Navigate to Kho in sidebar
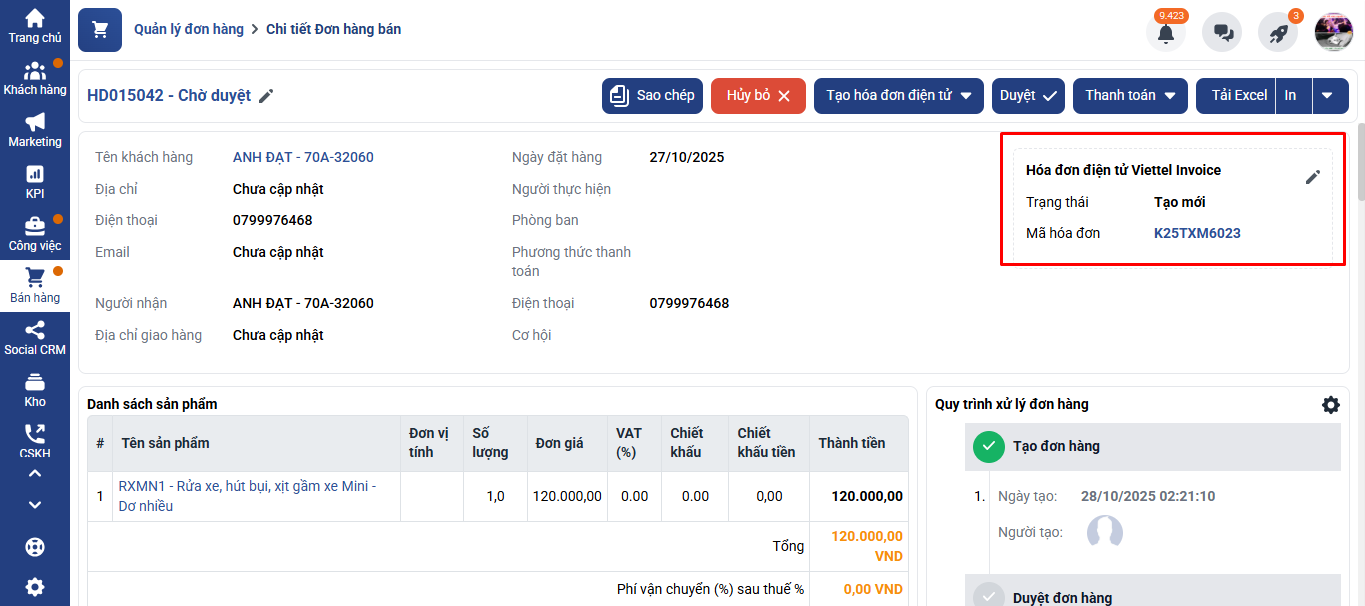 (x=35, y=391)
